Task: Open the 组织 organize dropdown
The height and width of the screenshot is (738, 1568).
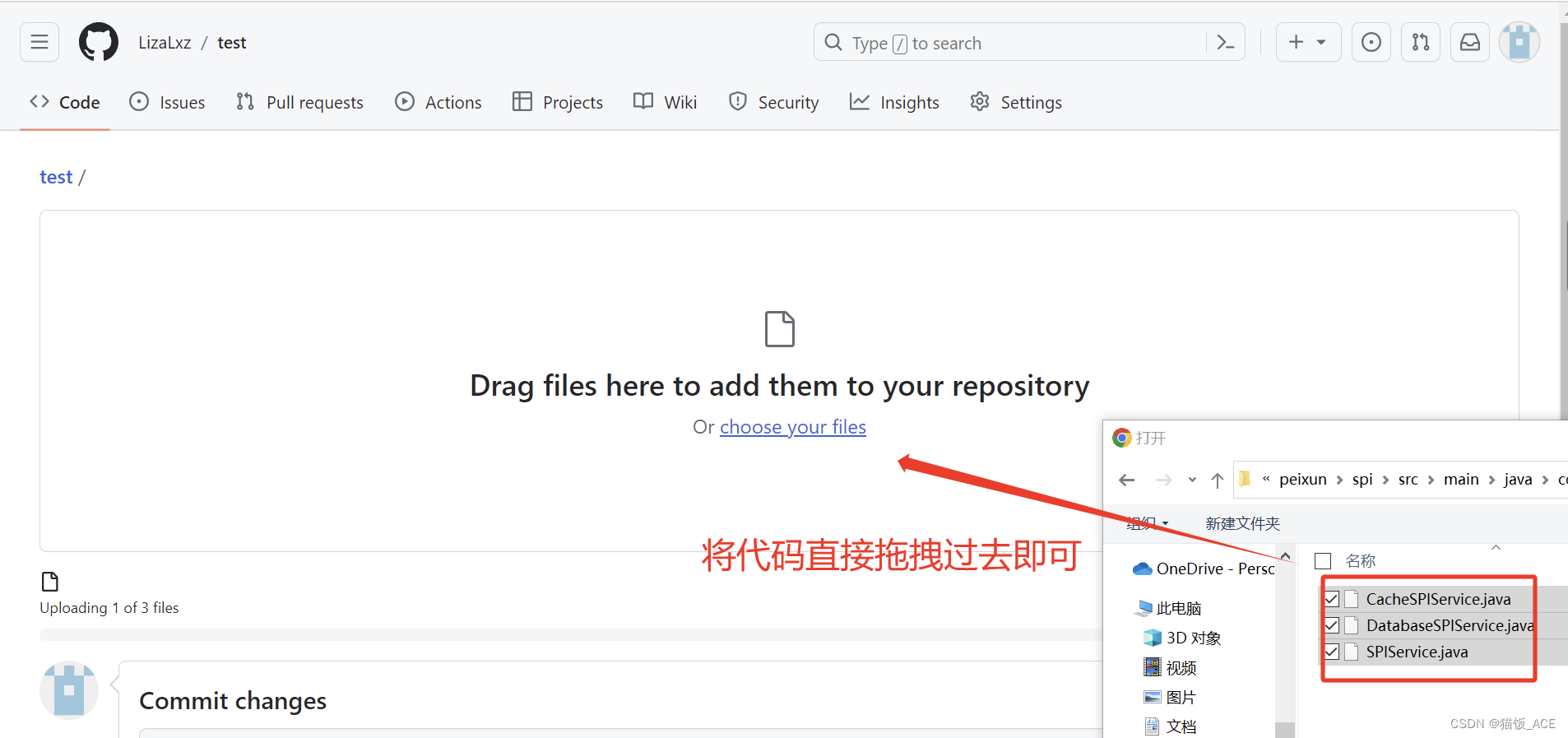Action: click(x=1148, y=523)
